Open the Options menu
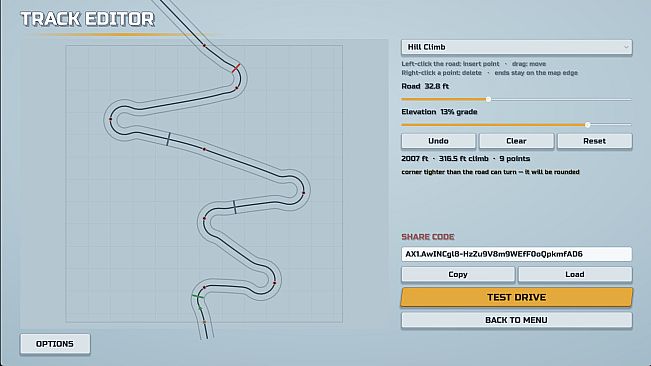Image resolution: width=651 pixels, height=366 pixels. [x=55, y=344]
